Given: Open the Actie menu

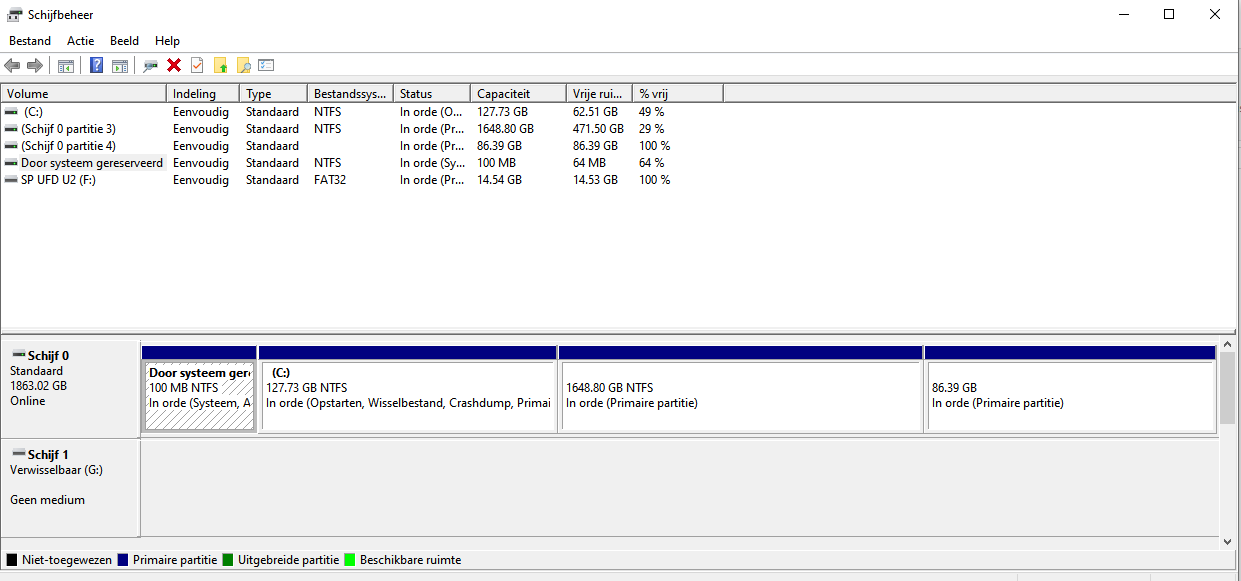Looking at the screenshot, I should 80,41.
